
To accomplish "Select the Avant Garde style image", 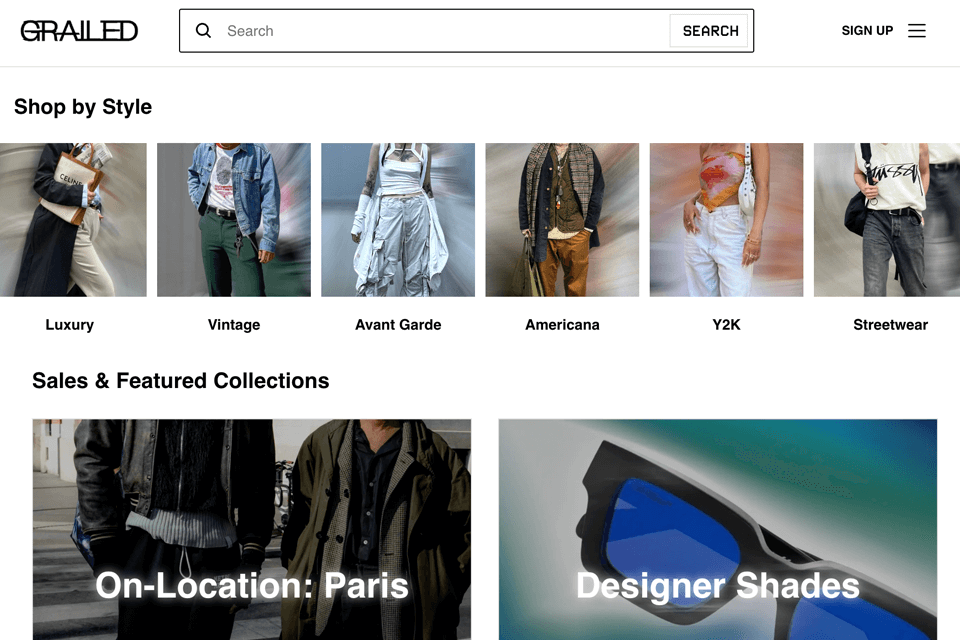I will click(x=398, y=220).
